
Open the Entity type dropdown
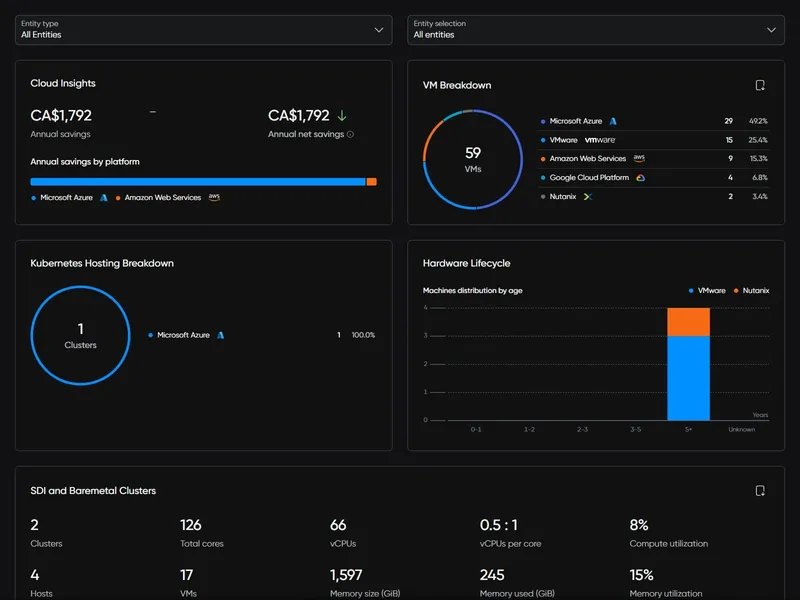[x=204, y=30]
